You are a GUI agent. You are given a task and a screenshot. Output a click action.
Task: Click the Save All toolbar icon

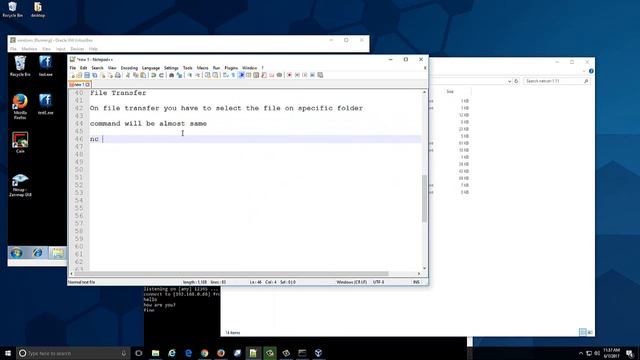(94, 75)
